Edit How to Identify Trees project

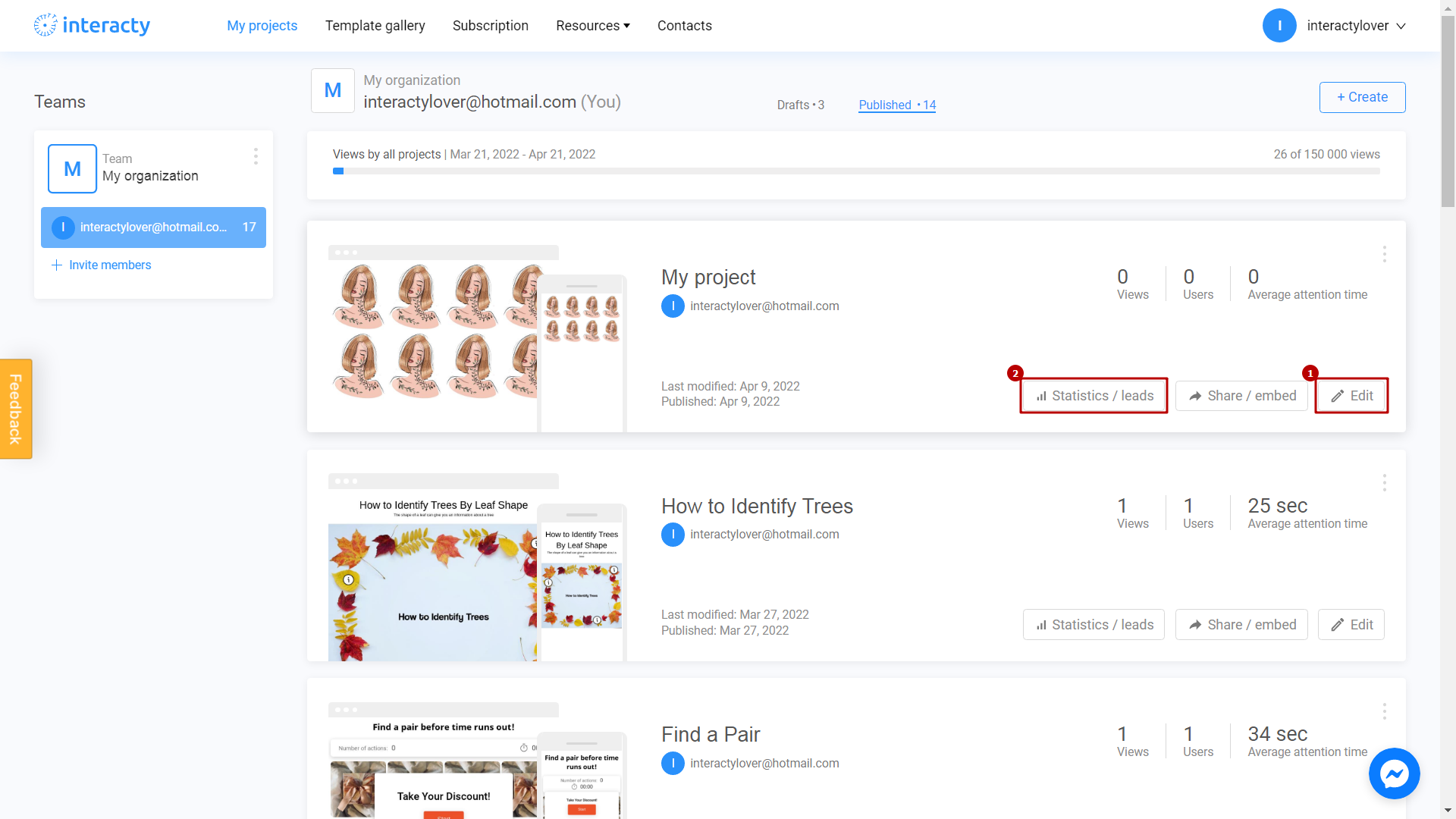1351,625
